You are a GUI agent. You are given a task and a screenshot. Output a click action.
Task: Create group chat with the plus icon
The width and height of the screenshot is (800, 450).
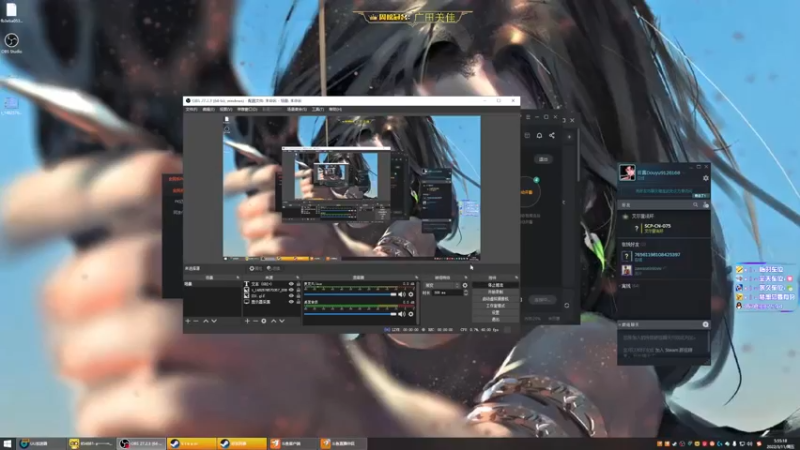(x=706, y=324)
